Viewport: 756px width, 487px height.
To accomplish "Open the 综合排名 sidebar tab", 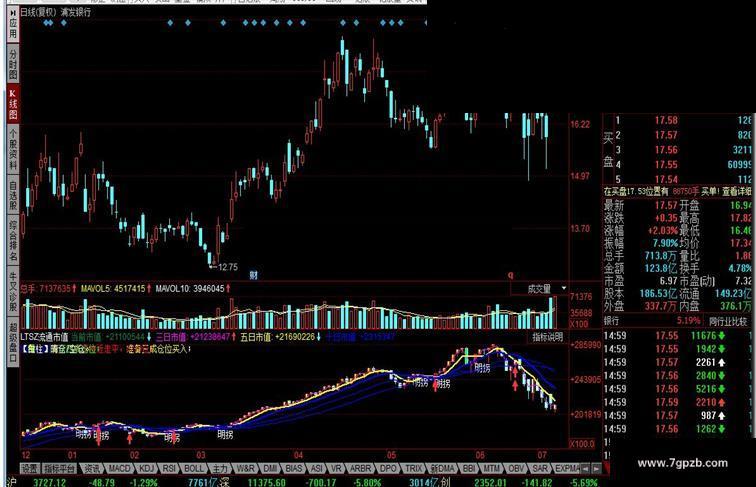I will 13,241.
